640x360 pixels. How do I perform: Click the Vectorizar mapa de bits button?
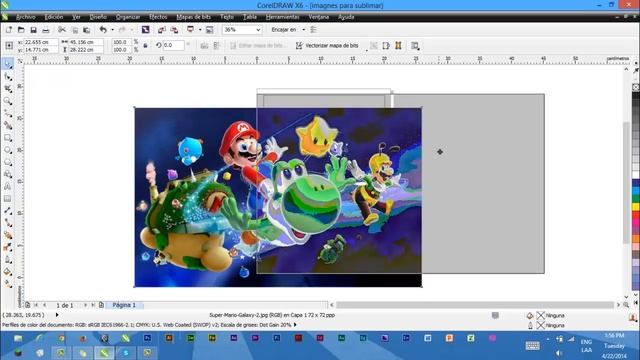point(327,46)
